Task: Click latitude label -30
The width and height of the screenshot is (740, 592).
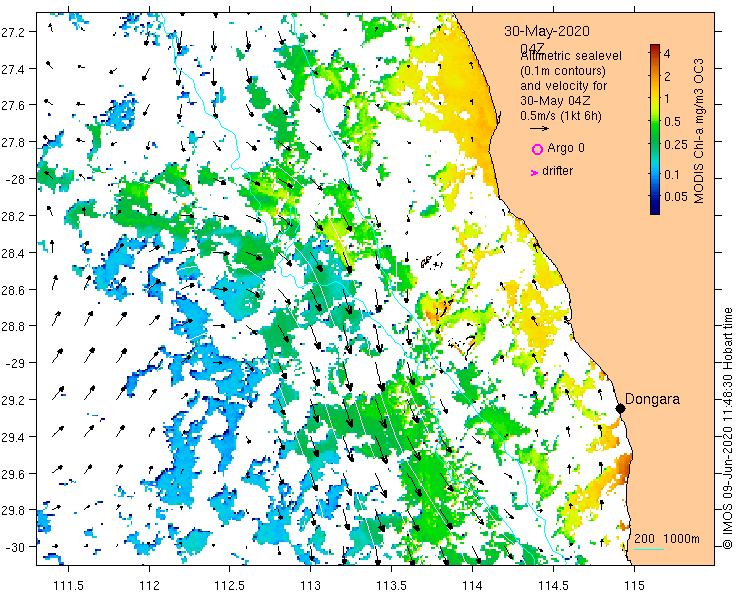Action: pos(14,547)
